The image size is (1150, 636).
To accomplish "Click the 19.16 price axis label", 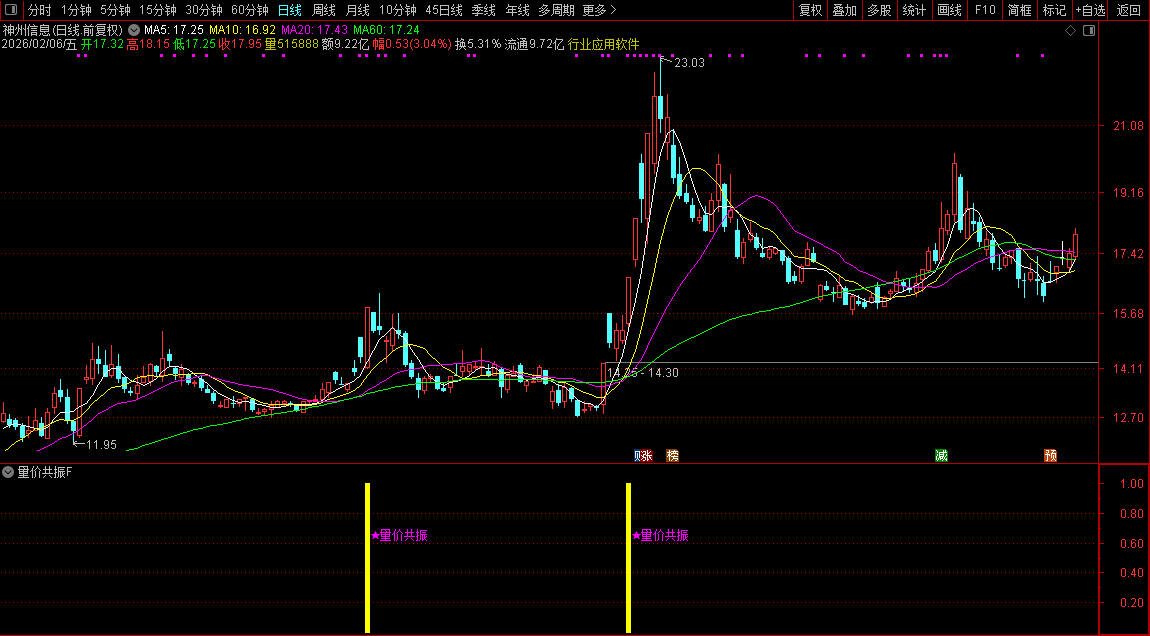I will 1129,193.
